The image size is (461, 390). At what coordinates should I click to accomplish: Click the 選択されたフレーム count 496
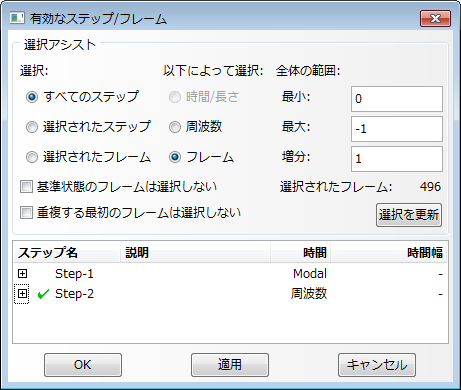[x=430, y=187]
